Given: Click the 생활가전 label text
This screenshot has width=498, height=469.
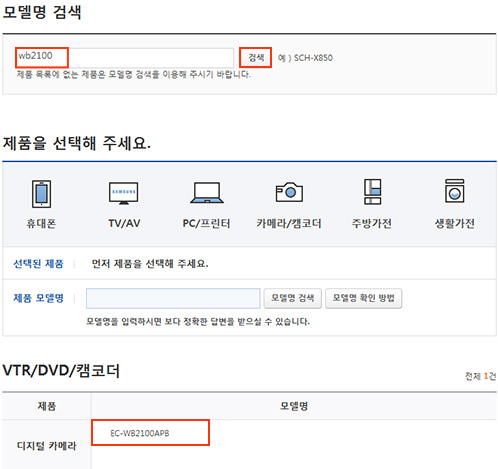Looking at the screenshot, I should [x=455, y=223].
